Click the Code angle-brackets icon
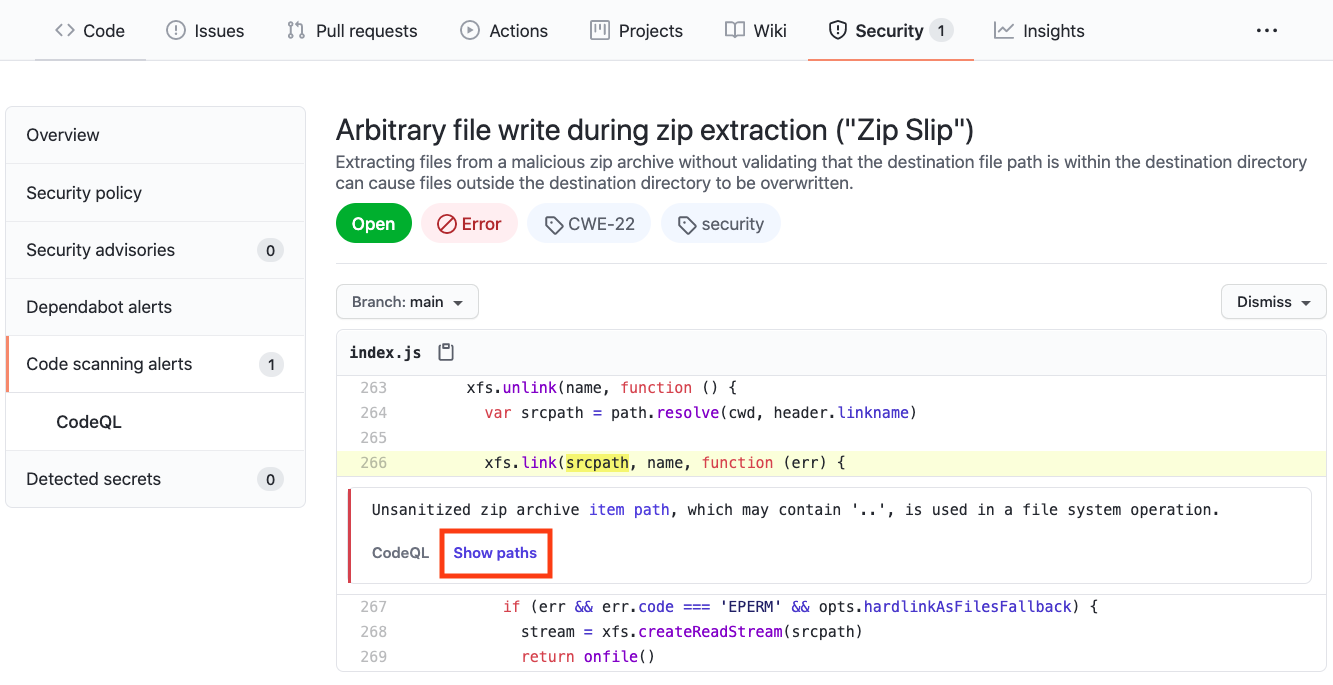The image size is (1333, 685). [x=65, y=31]
